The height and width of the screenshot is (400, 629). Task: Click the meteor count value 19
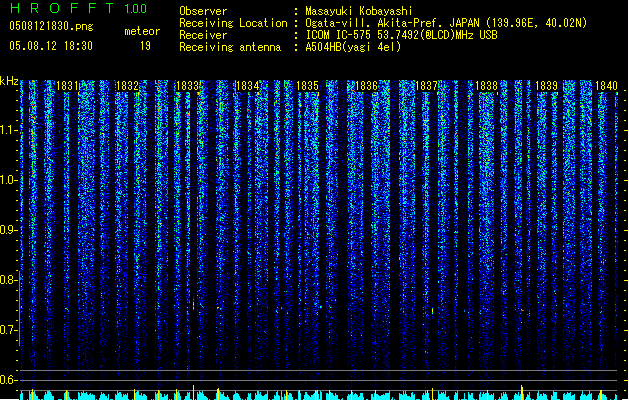point(145,46)
